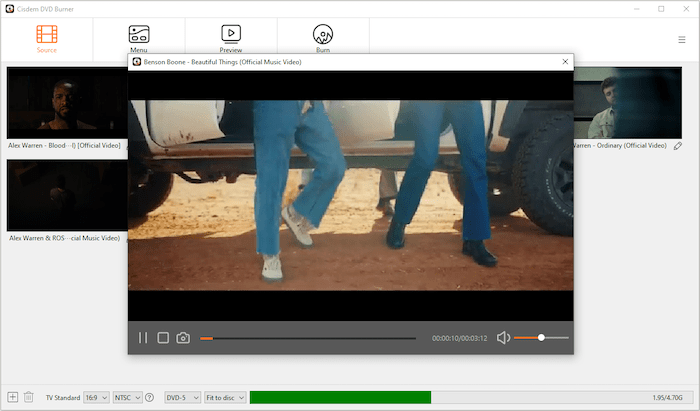Add a video with the plus icon
700x411 pixels.
13,397
